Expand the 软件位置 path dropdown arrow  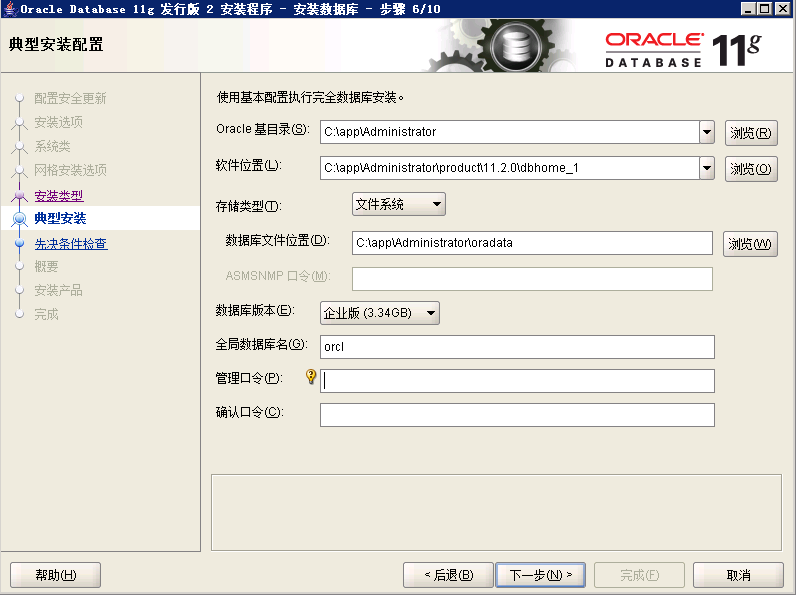tap(706, 168)
